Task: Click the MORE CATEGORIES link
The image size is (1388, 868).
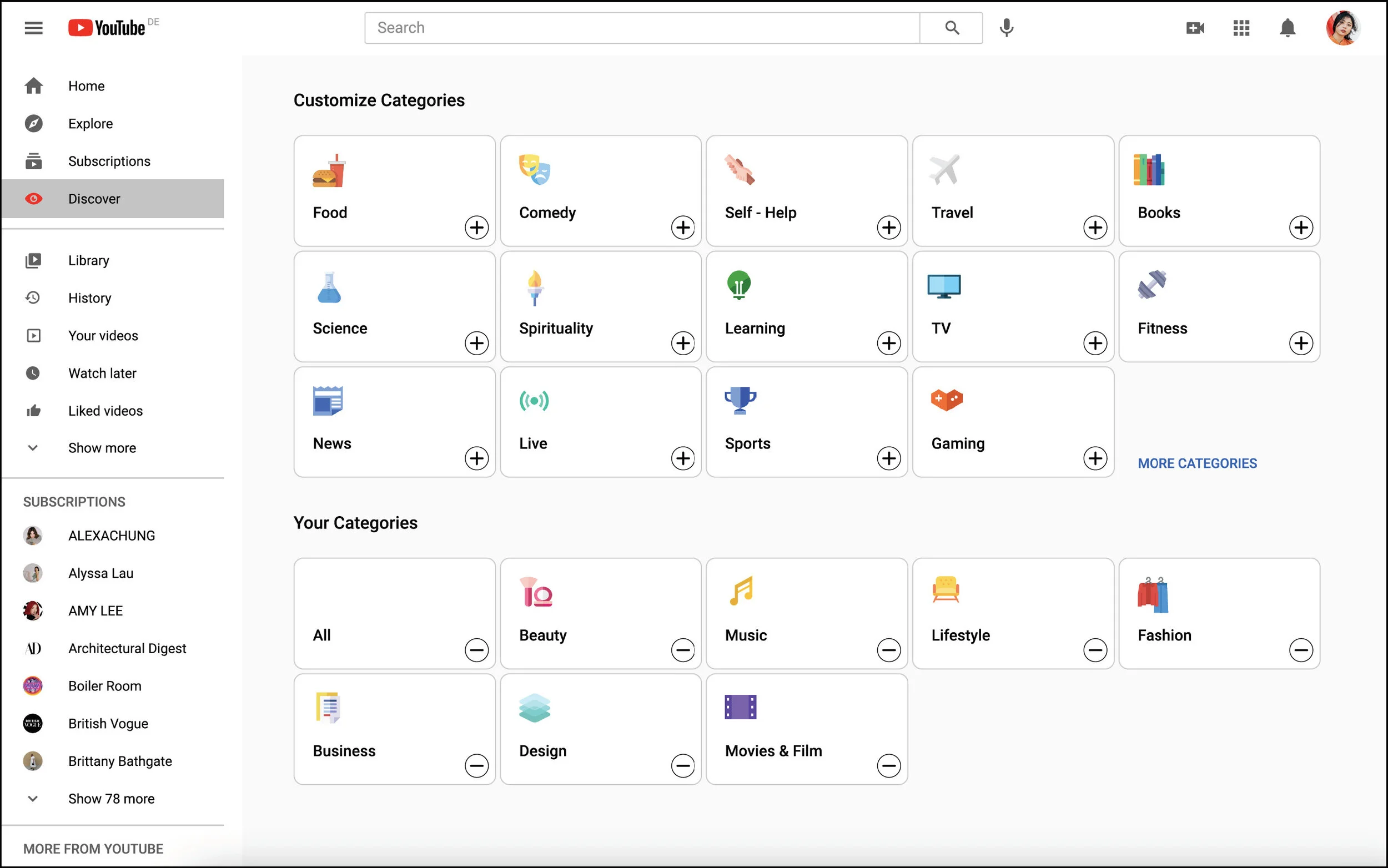Action: click(x=1197, y=463)
